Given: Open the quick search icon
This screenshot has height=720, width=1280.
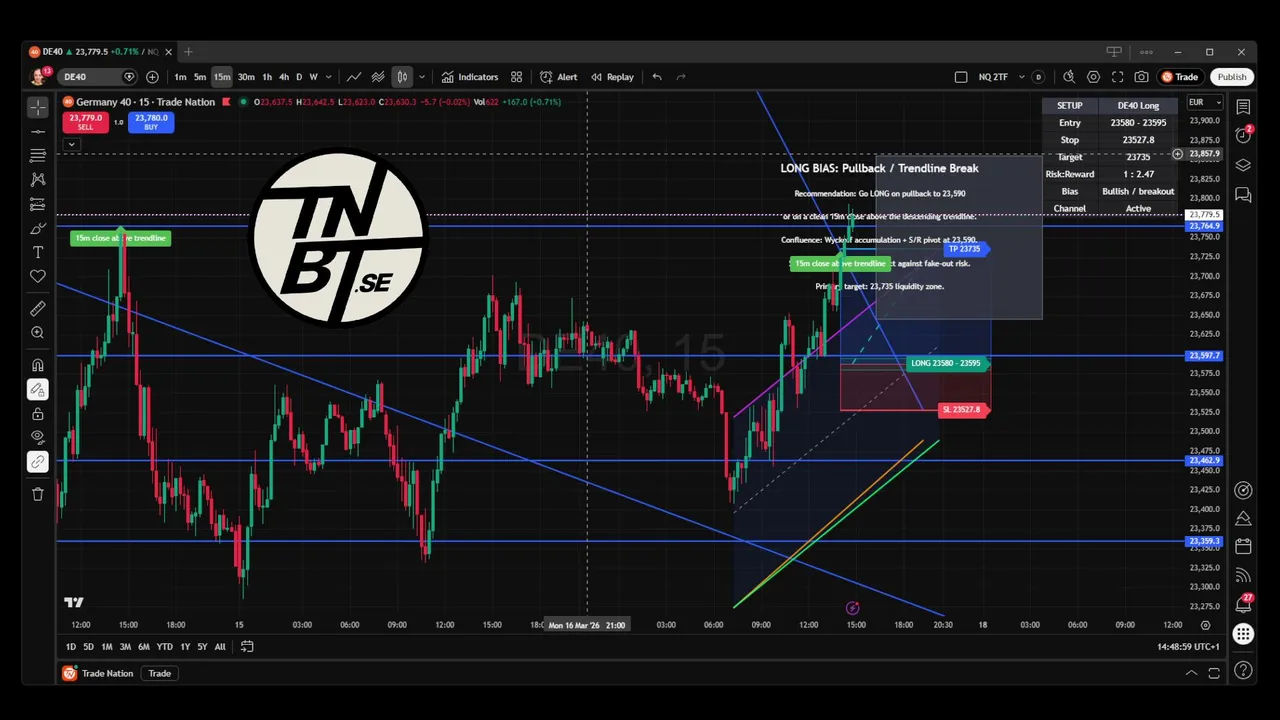Looking at the screenshot, I should click(1069, 77).
